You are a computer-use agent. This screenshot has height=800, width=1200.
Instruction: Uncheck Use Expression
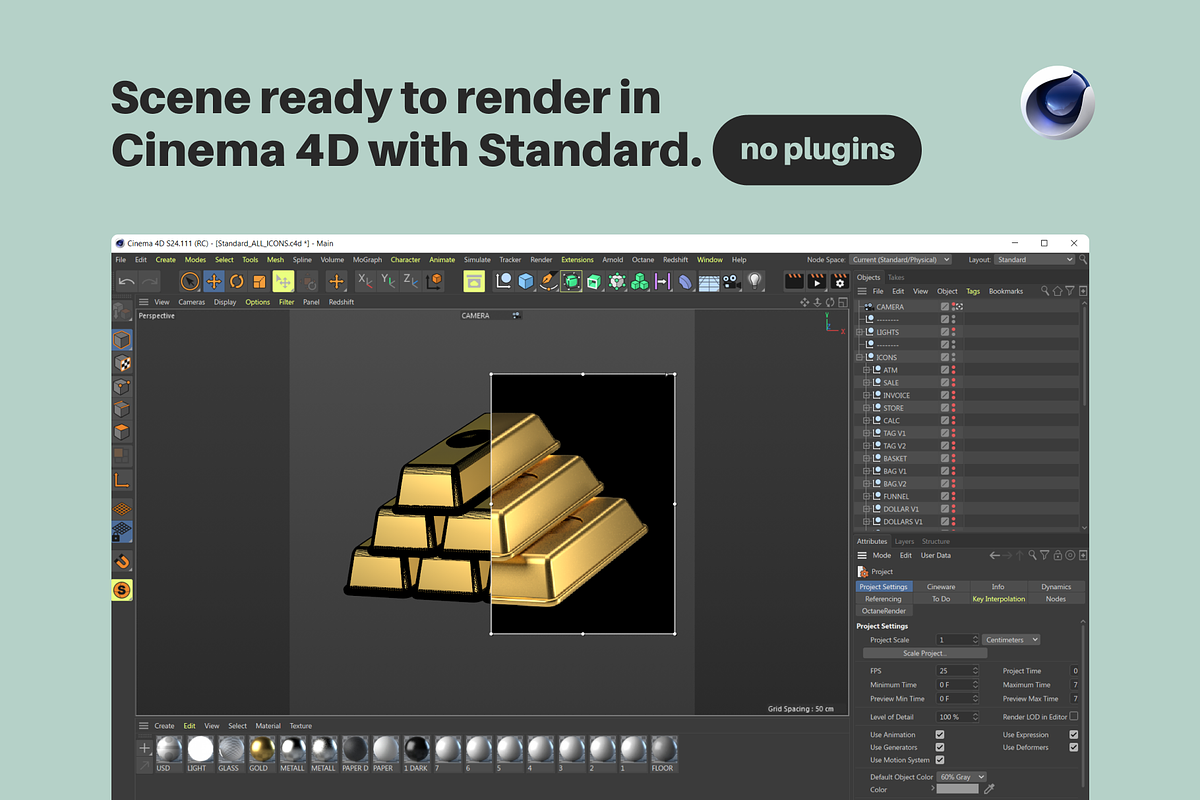[x=1074, y=735]
